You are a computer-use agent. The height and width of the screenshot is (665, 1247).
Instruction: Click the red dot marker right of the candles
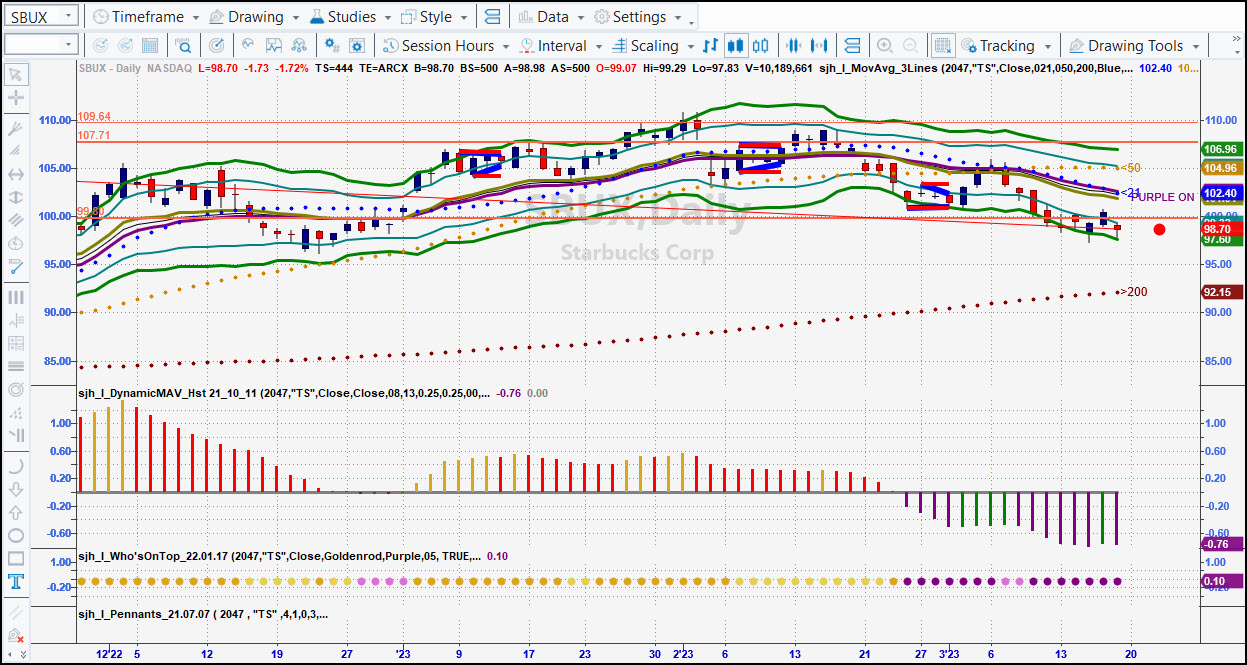click(x=1159, y=230)
